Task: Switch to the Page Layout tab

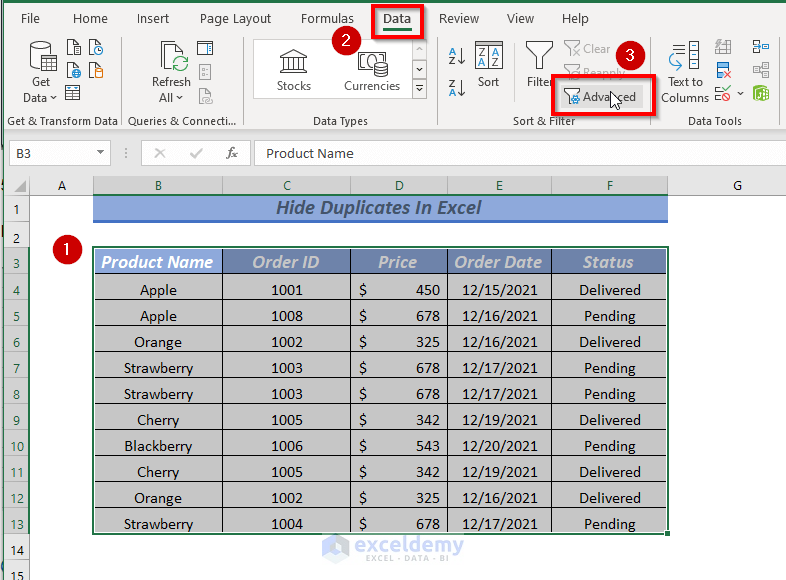Action: [235, 19]
